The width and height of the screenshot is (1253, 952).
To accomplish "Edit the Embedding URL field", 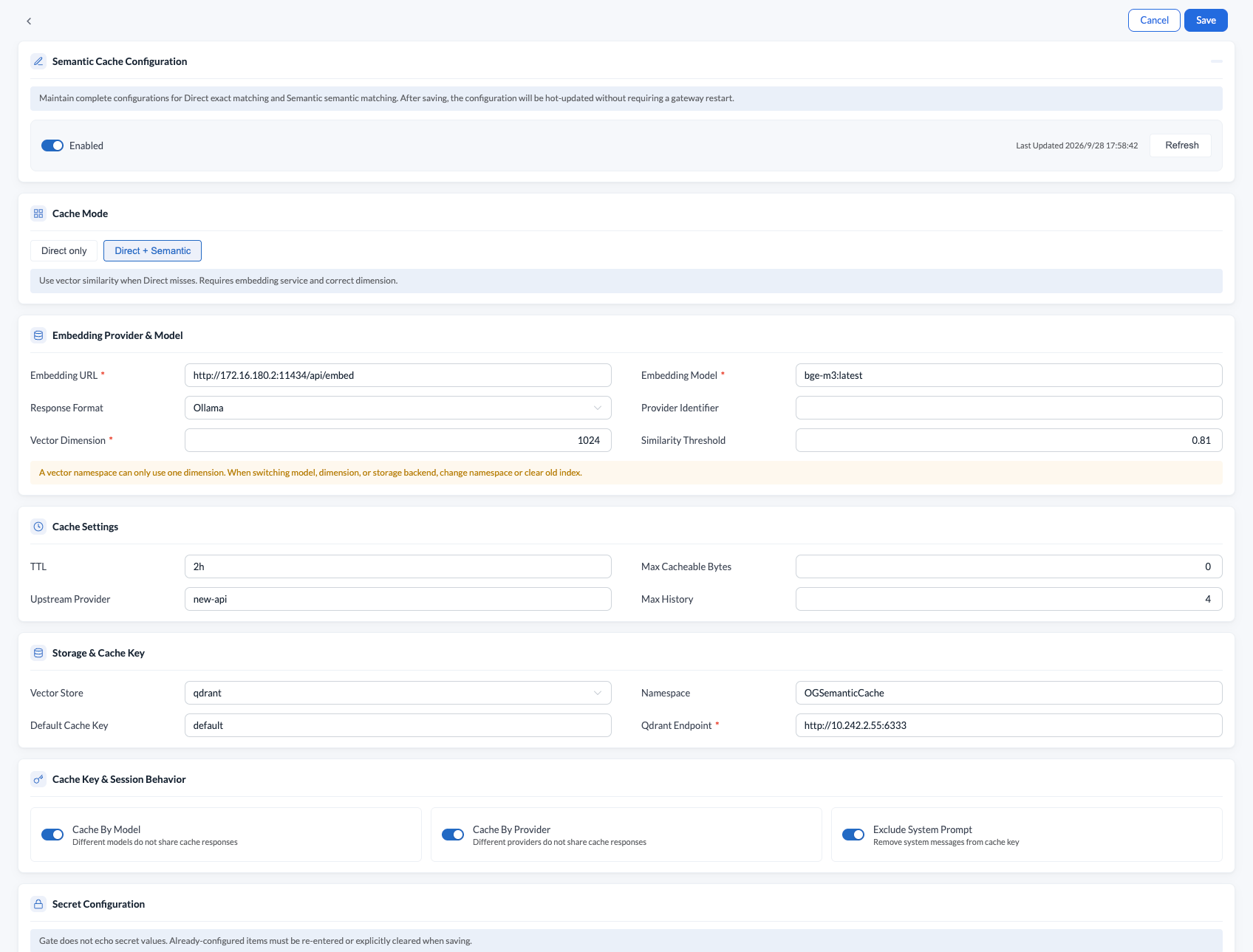I will tap(398, 375).
